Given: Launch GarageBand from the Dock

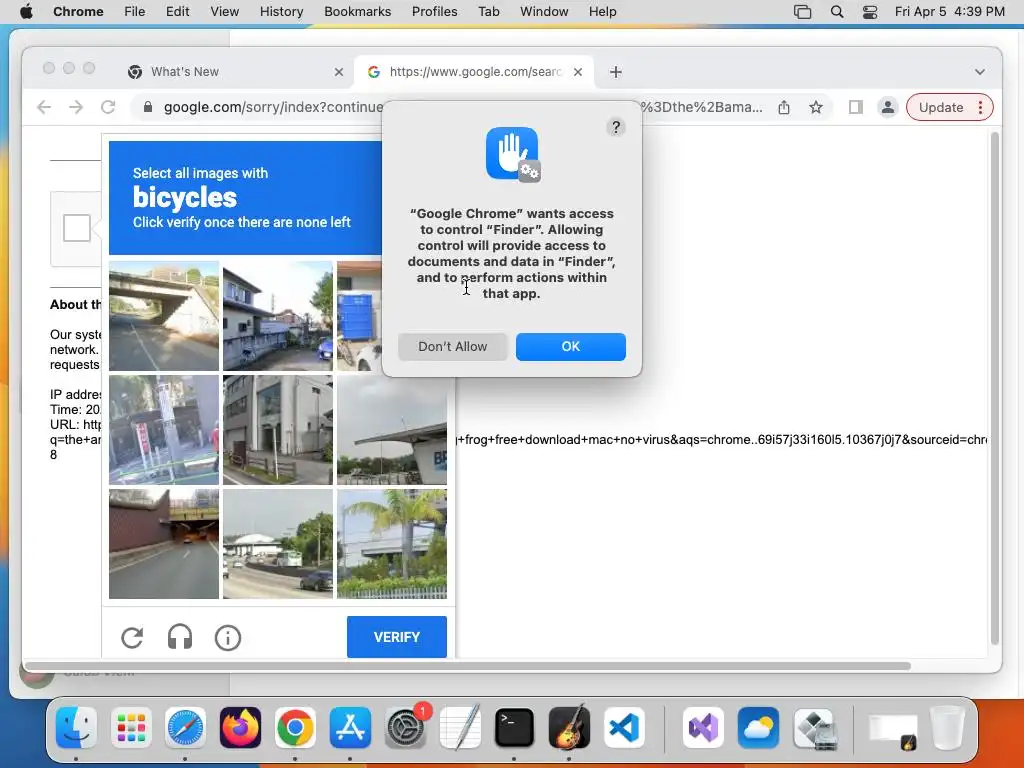Looking at the screenshot, I should [569, 727].
